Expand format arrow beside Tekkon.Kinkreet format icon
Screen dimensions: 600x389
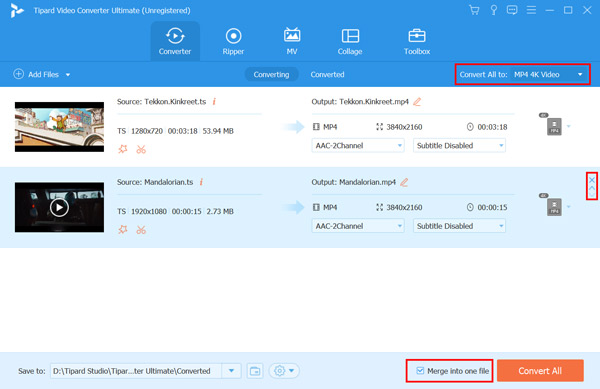[569, 126]
